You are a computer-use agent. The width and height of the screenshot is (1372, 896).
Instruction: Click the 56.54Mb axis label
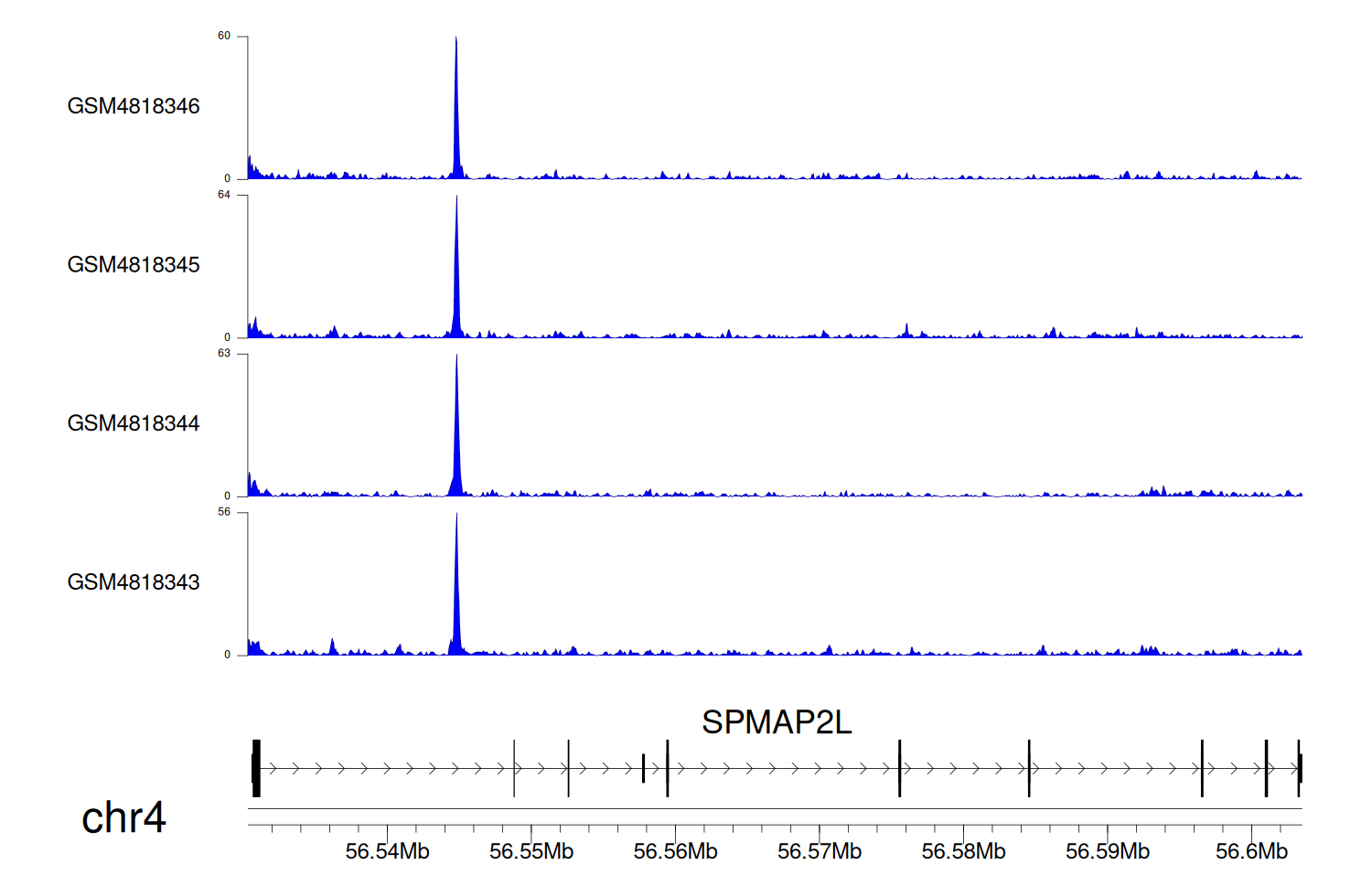(x=387, y=851)
